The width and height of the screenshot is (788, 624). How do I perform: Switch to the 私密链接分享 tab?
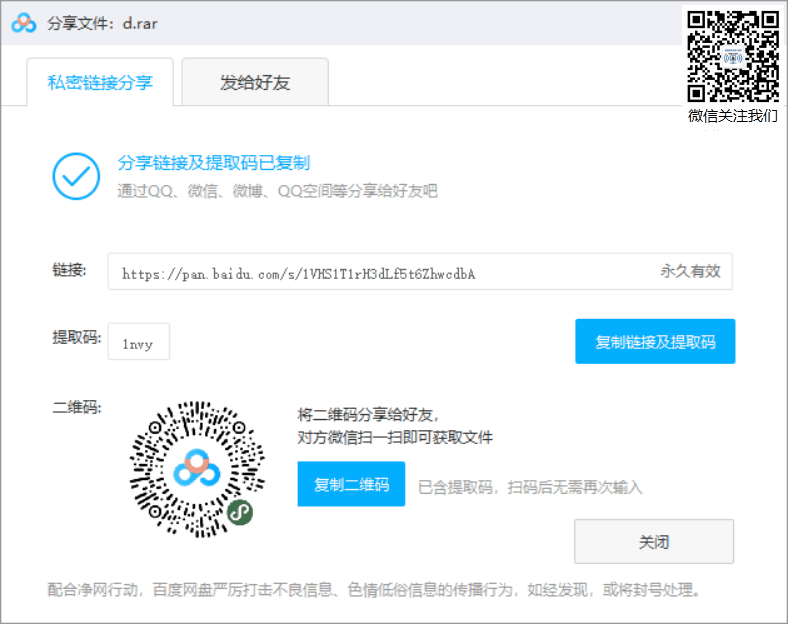[100, 82]
